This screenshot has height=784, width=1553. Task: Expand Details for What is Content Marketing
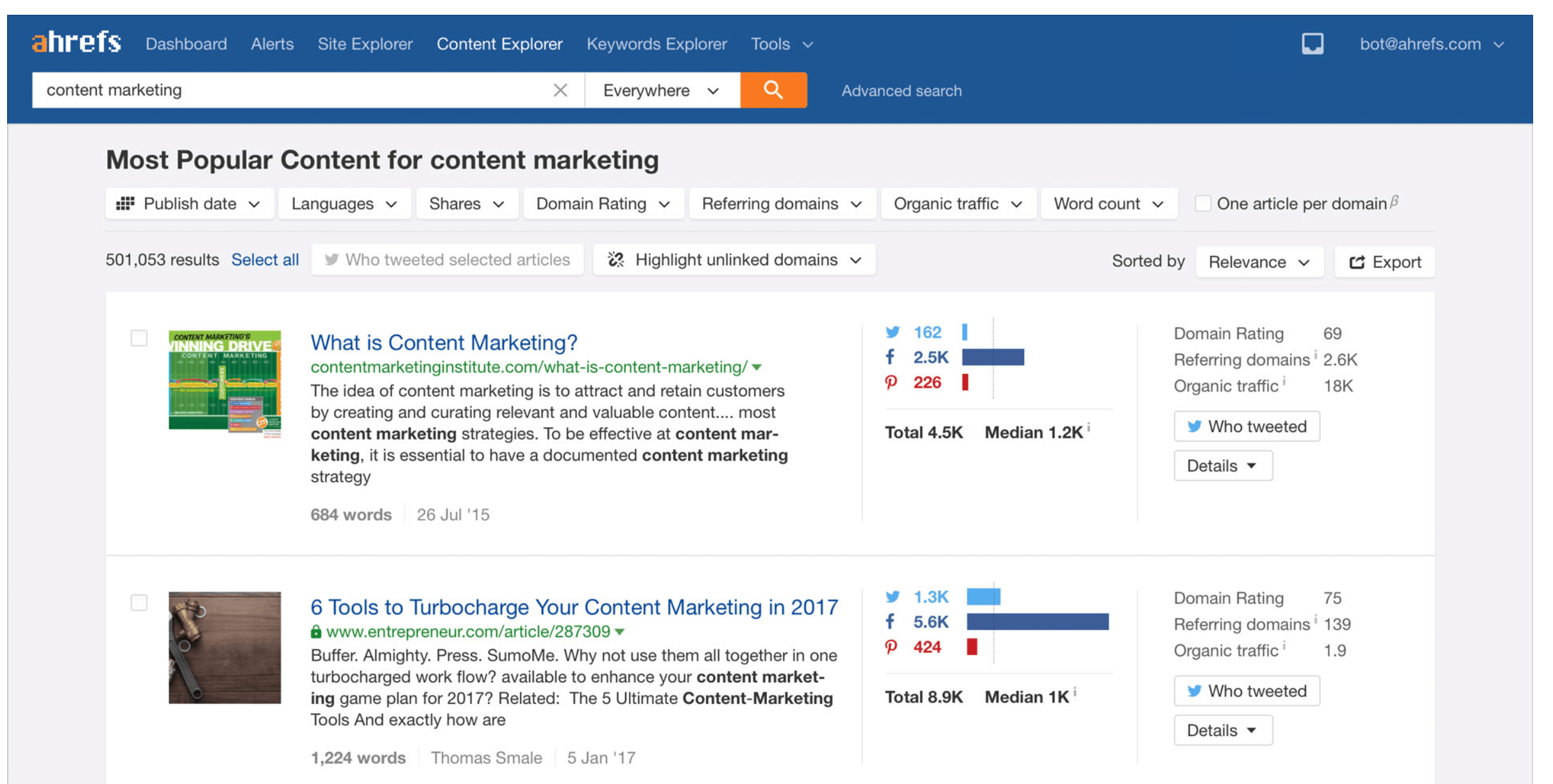[x=1223, y=466]
